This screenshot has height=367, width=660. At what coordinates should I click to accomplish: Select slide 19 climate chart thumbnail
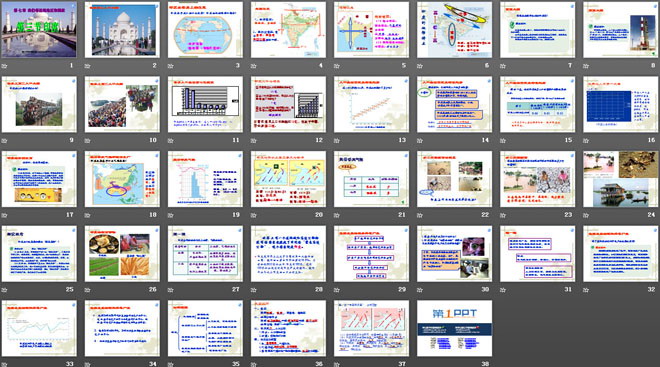205,179
